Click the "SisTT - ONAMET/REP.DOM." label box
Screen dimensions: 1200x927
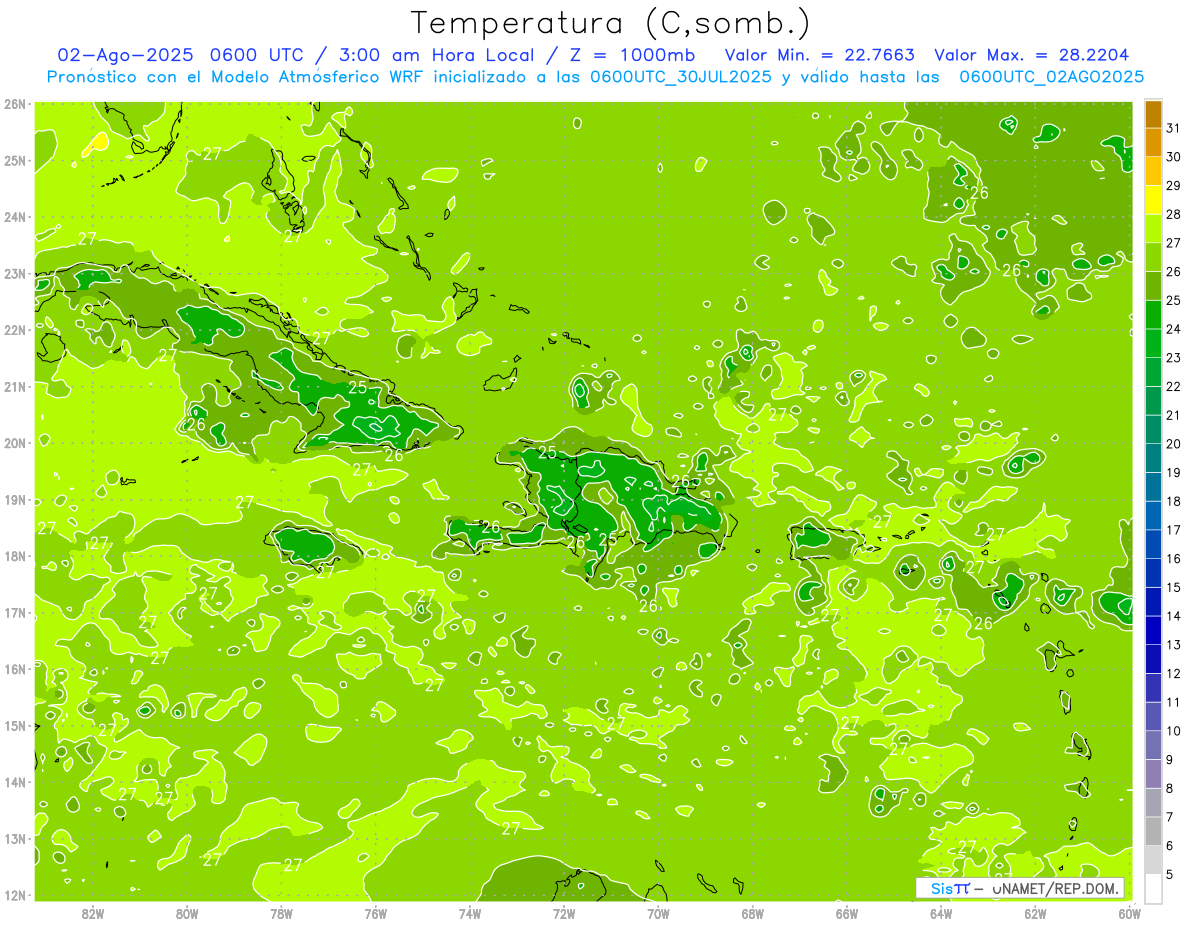tap(1020, 888)
